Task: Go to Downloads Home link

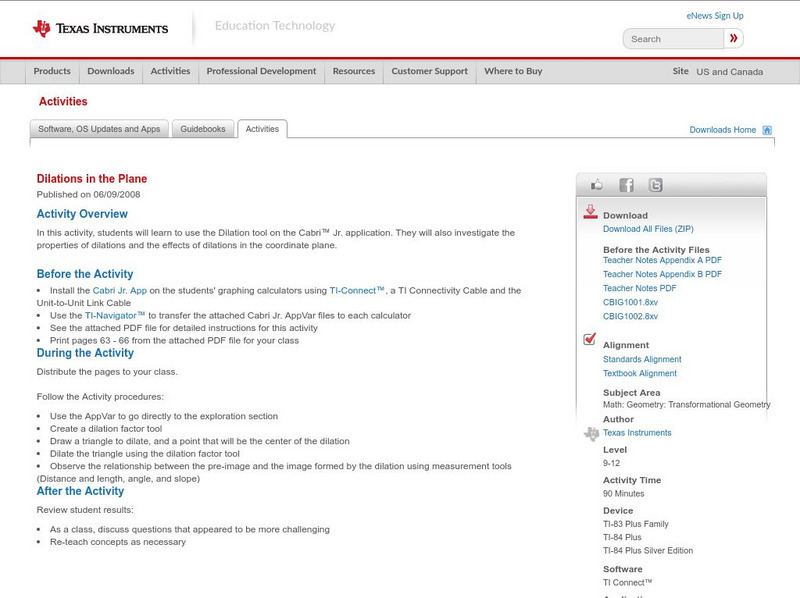Action: (x=722, y=130)
